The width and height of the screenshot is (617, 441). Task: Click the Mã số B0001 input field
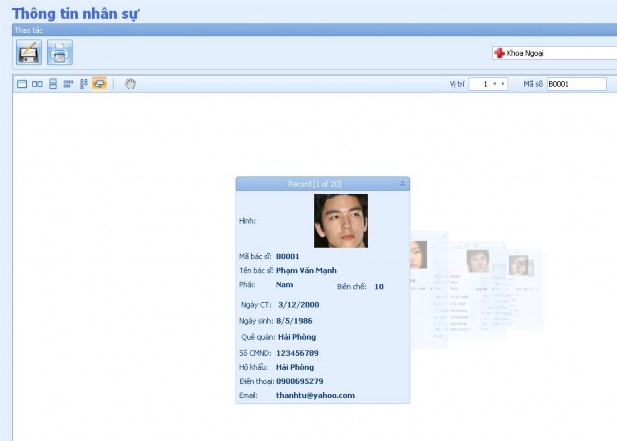[x=575, y=84]
